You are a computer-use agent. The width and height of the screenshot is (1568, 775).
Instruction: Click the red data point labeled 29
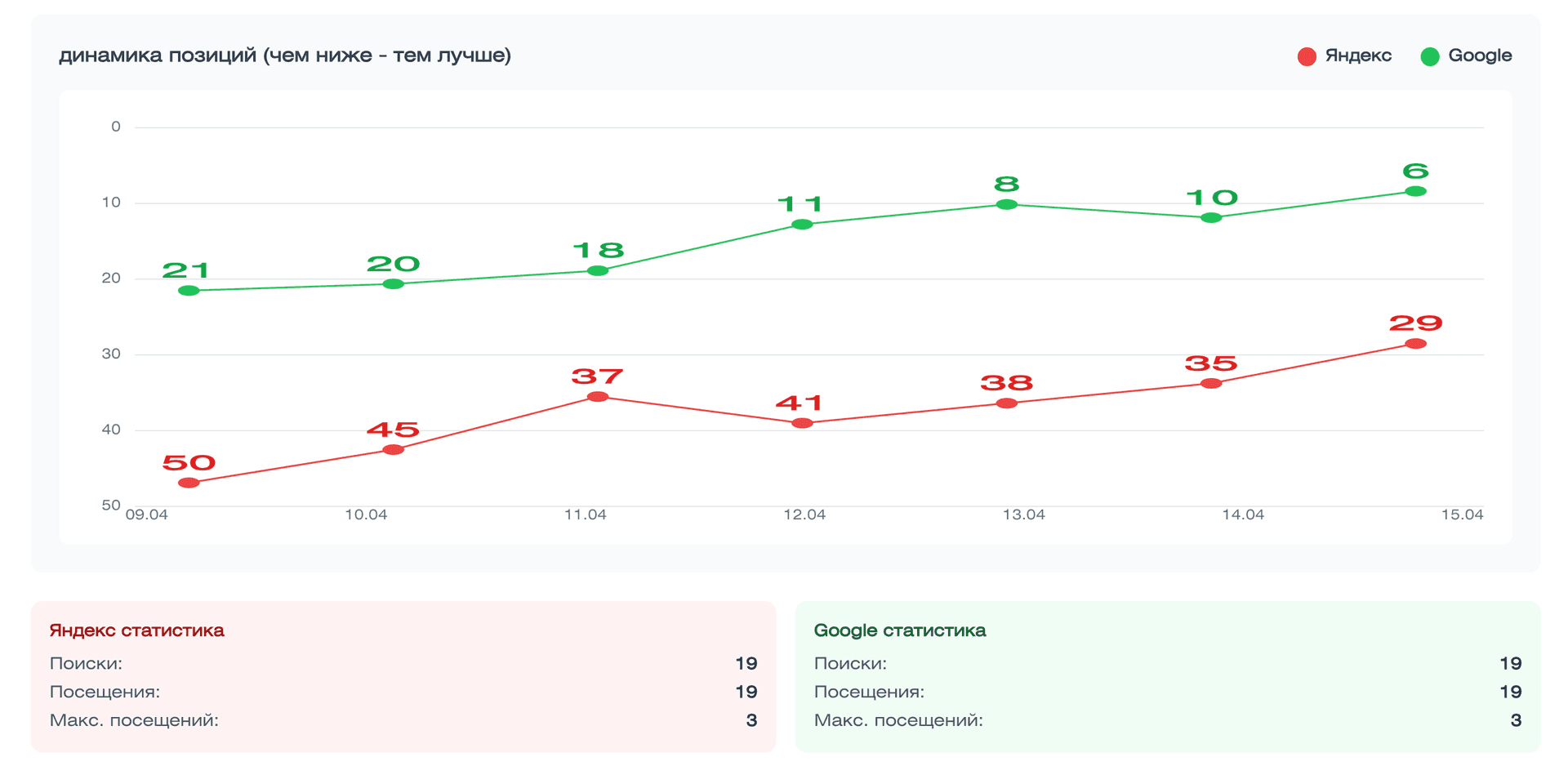(1415, 344)
